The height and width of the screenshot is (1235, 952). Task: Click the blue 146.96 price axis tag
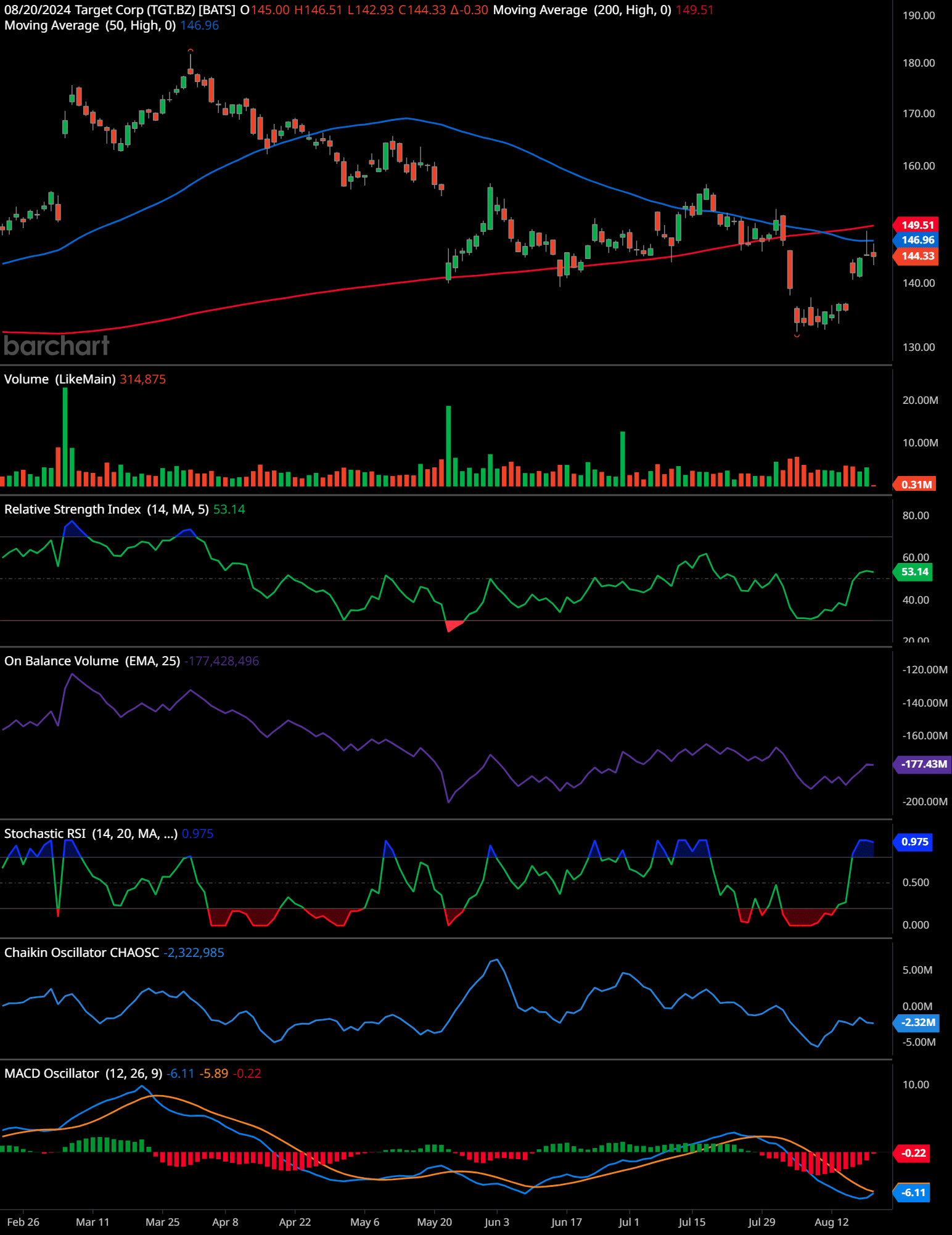click(917, 240)
